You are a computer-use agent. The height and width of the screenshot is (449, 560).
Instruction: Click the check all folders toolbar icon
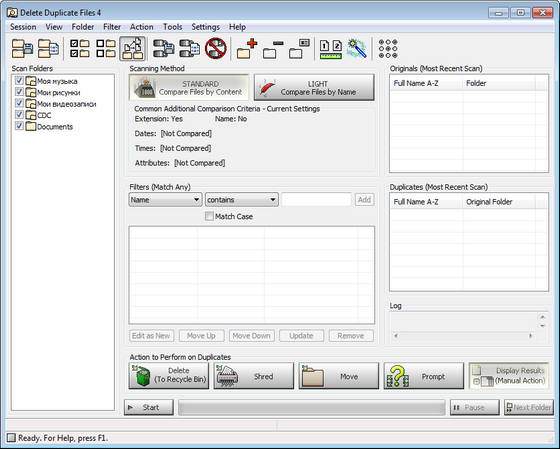80,49
